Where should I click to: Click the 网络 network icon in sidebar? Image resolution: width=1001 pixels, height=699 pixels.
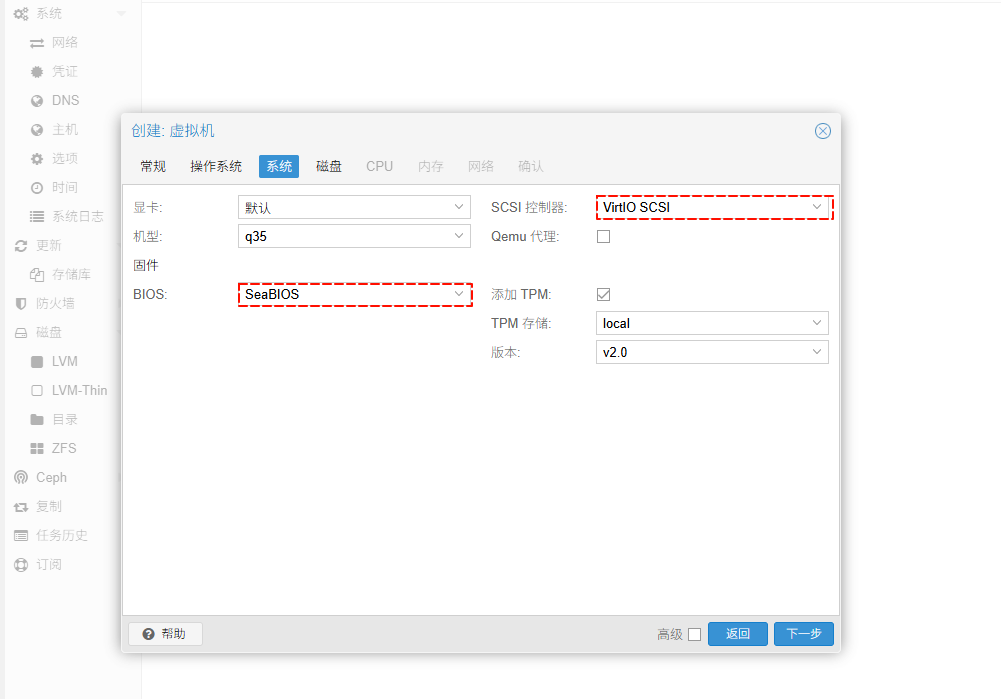(x=37, y=43)
